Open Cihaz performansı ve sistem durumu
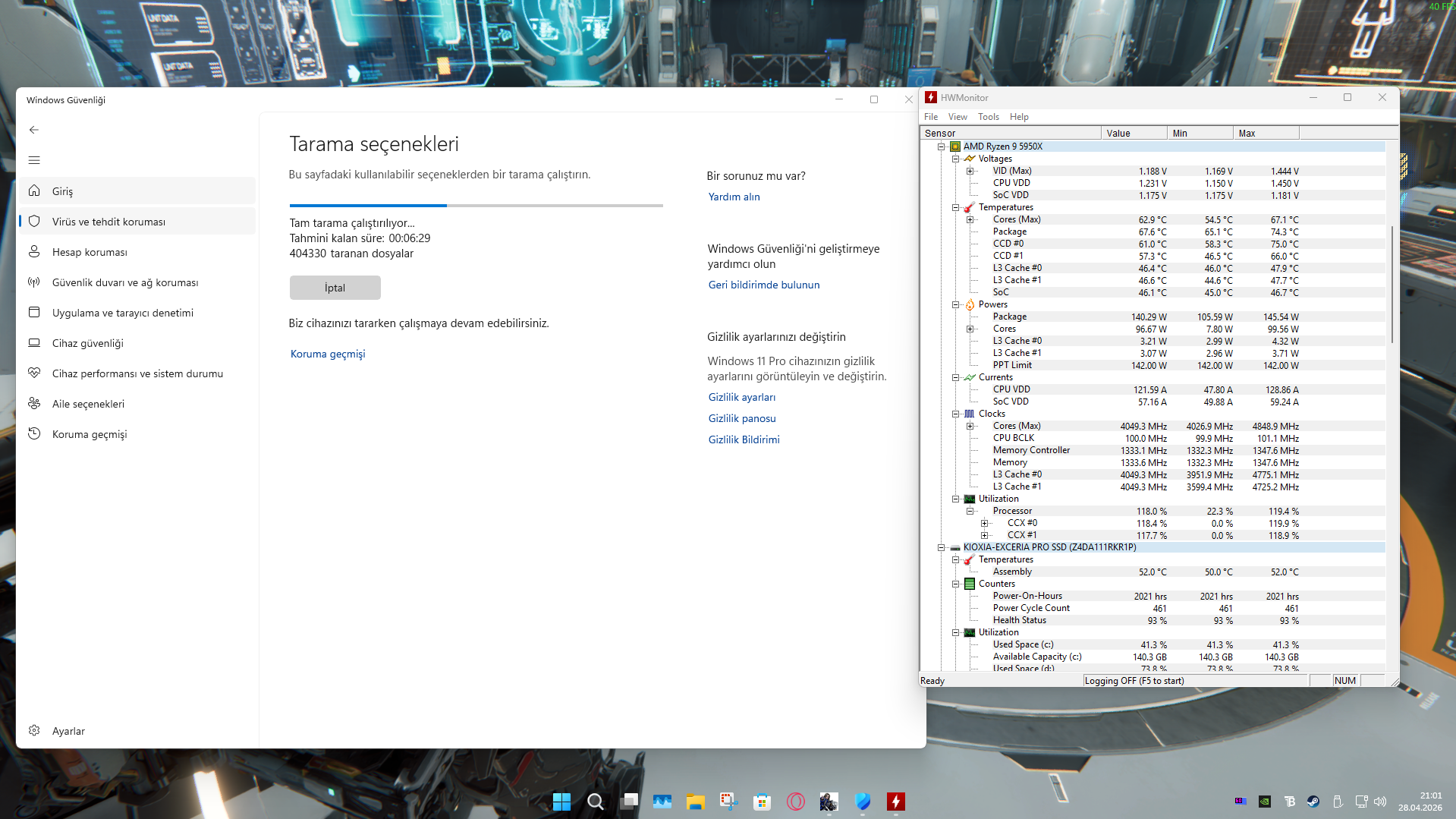 click(137, 373)
